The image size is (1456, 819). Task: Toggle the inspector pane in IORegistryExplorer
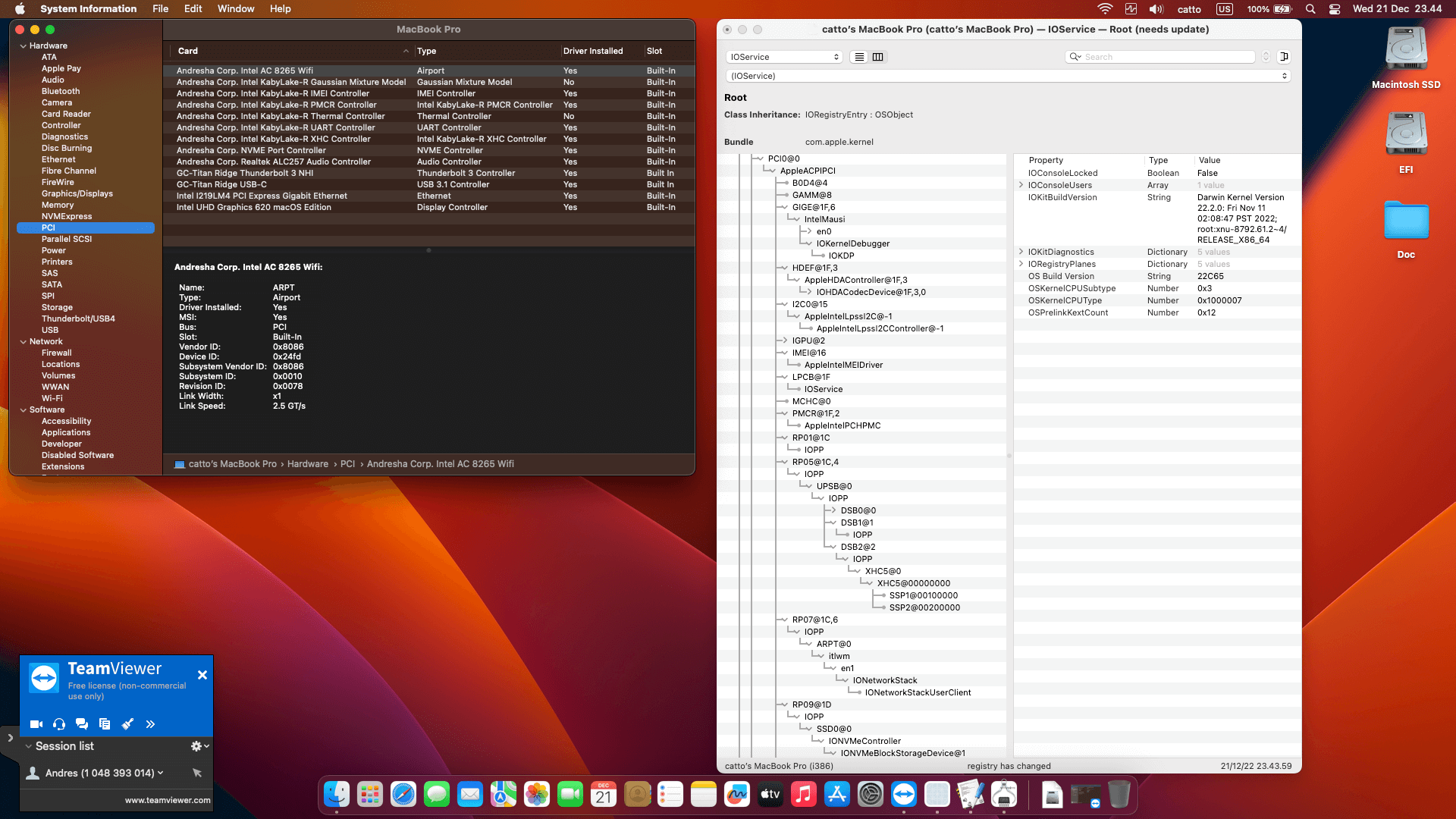(x=1283, y=57)
